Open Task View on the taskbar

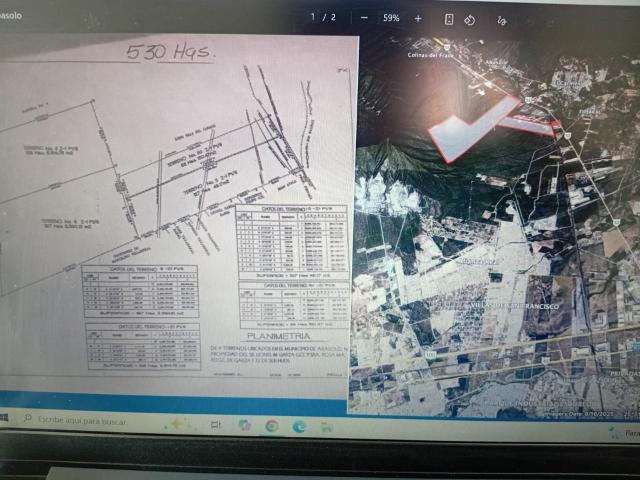[x=216, y=425]
